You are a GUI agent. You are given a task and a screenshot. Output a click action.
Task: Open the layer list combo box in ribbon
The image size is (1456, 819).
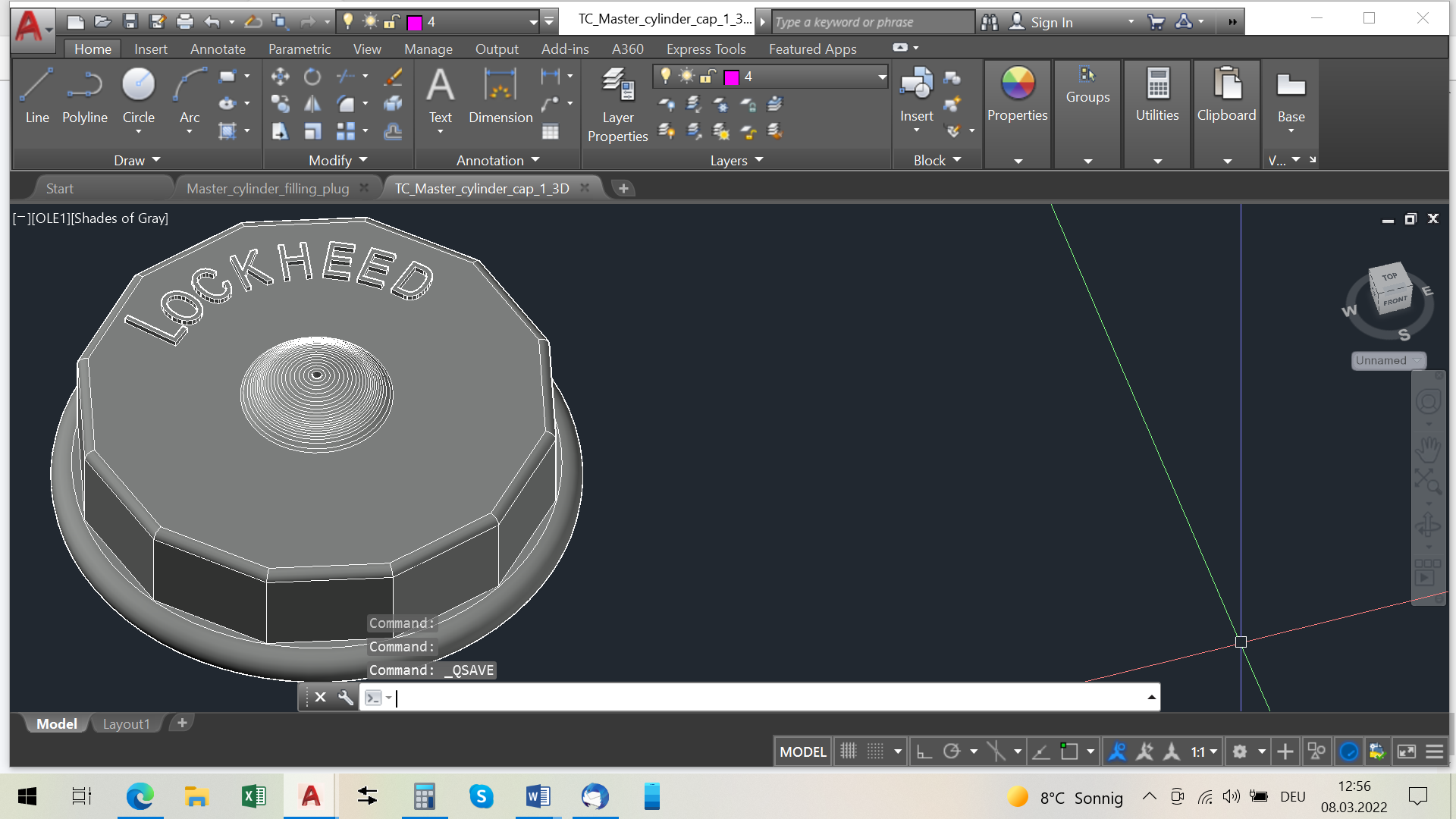click(x=770, y=77)
